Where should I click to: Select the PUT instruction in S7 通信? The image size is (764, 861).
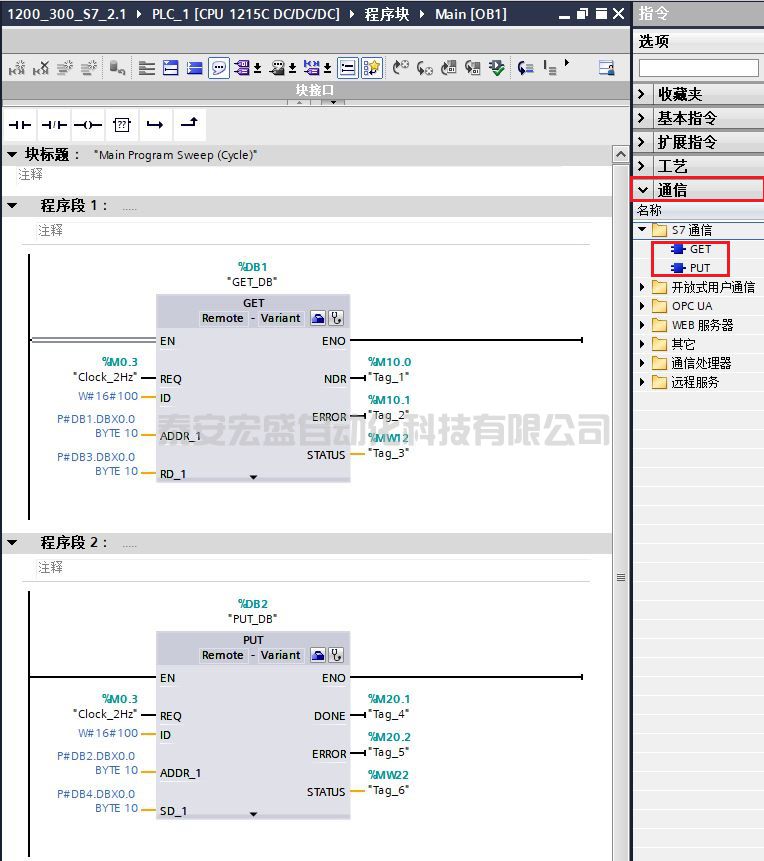699,268
